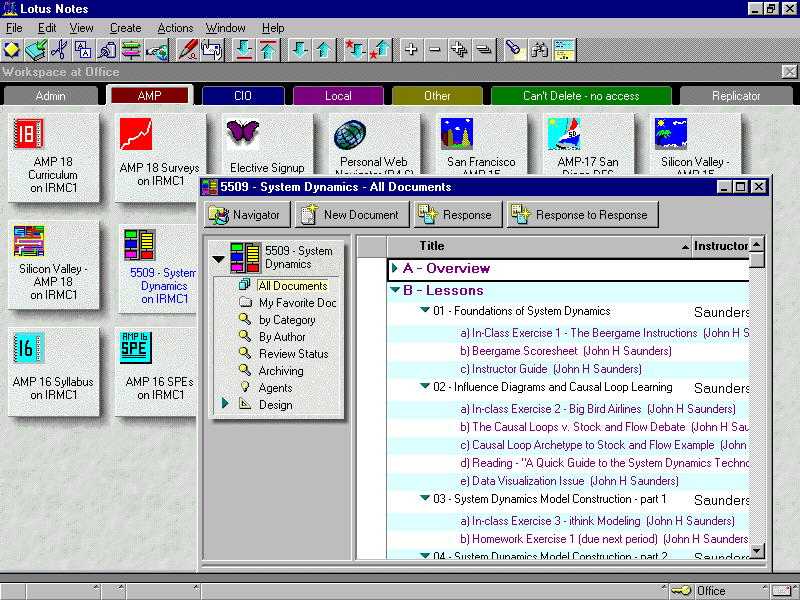Click the New Document button
The height and width of the screenshot is (600, 800).
(351, 214)
